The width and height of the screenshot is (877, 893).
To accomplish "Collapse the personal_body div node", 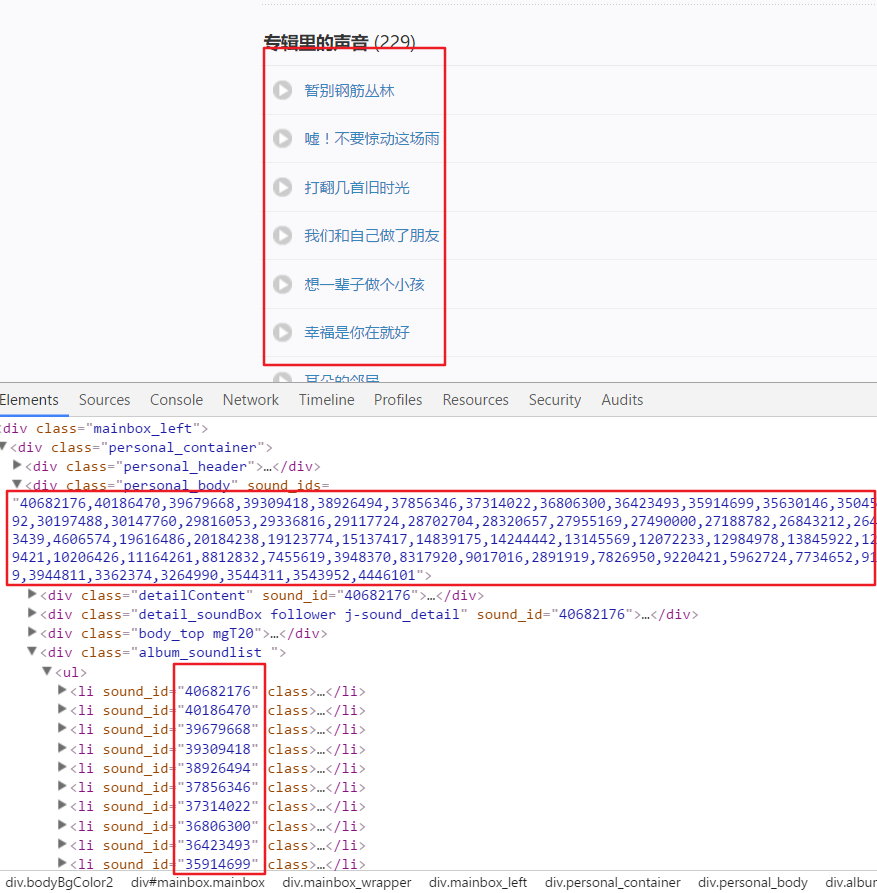I will (17, 484).
